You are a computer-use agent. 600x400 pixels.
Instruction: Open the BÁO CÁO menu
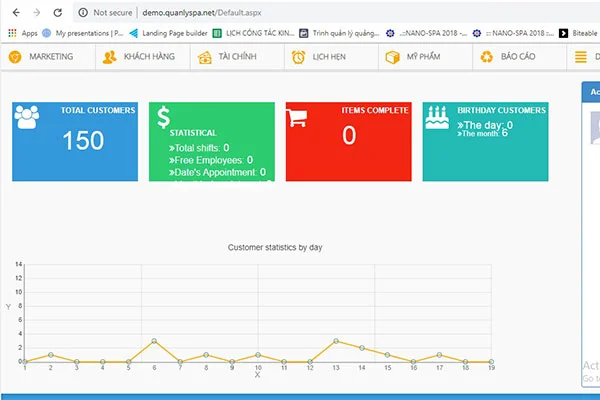[518, 57]
